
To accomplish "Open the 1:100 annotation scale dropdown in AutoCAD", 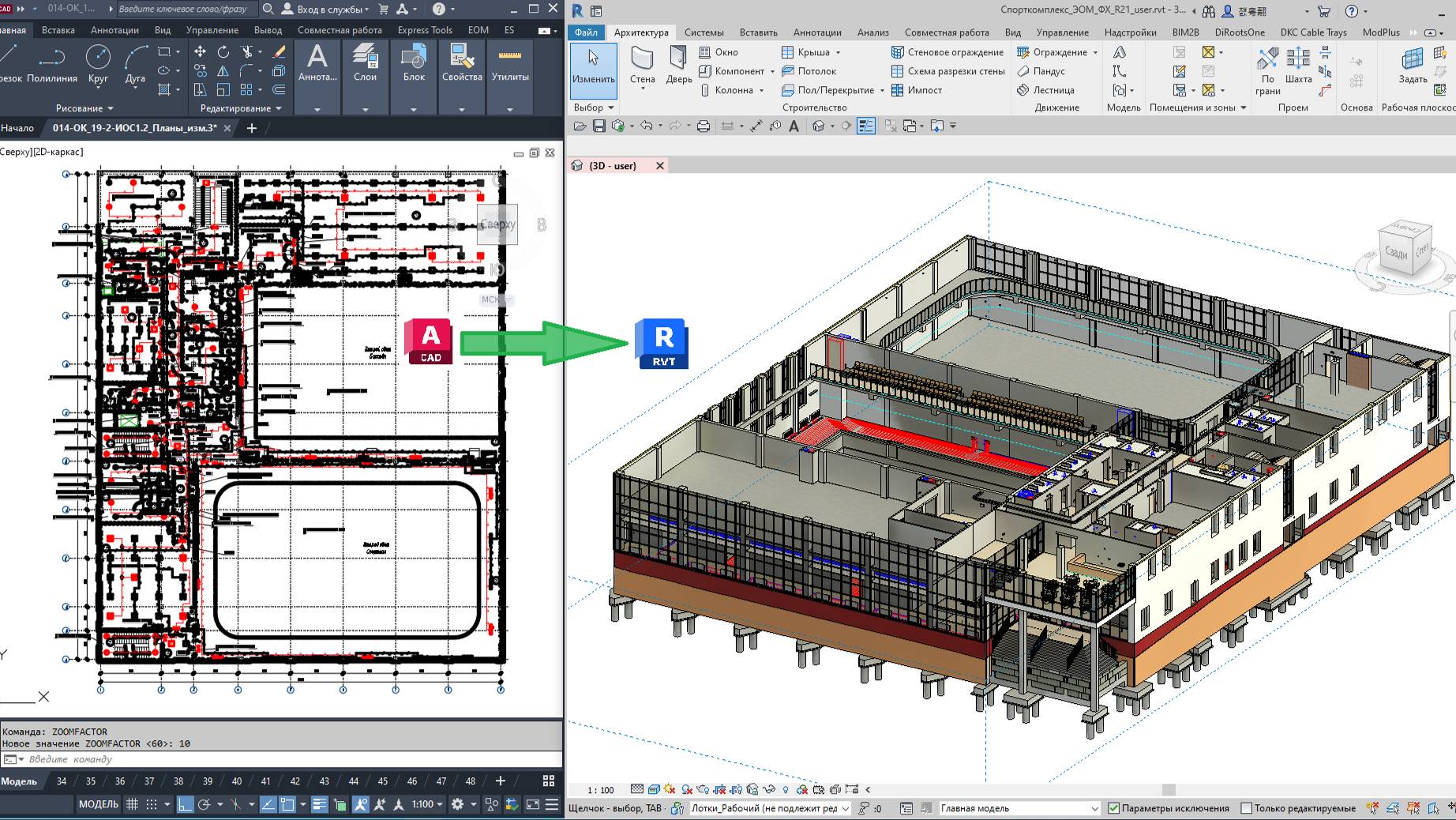I will click(423, 803).
